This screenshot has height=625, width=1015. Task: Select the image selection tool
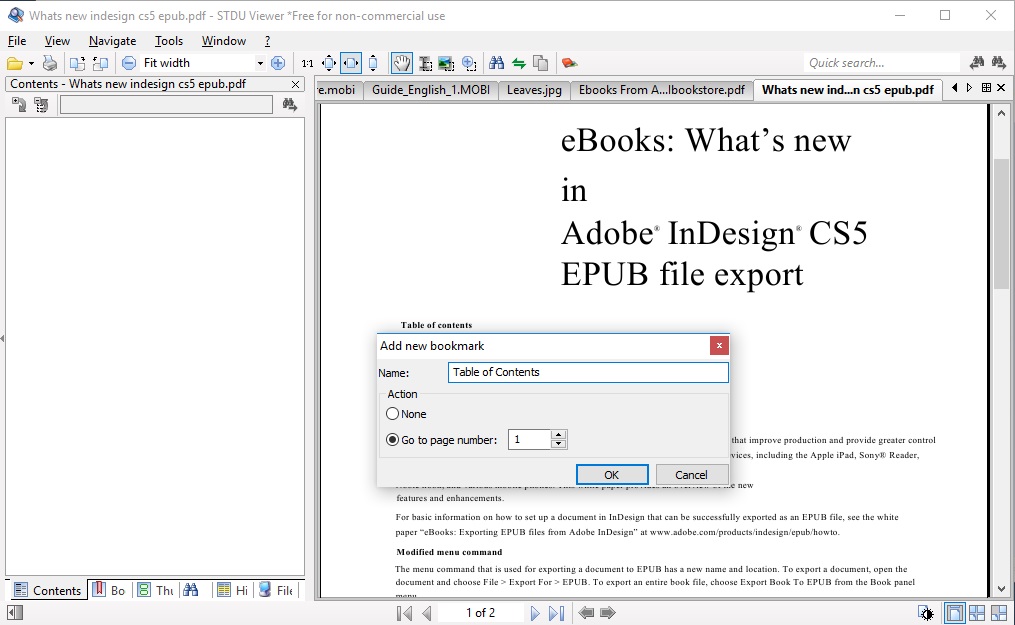pyautogui.click(x=447, y=62)
